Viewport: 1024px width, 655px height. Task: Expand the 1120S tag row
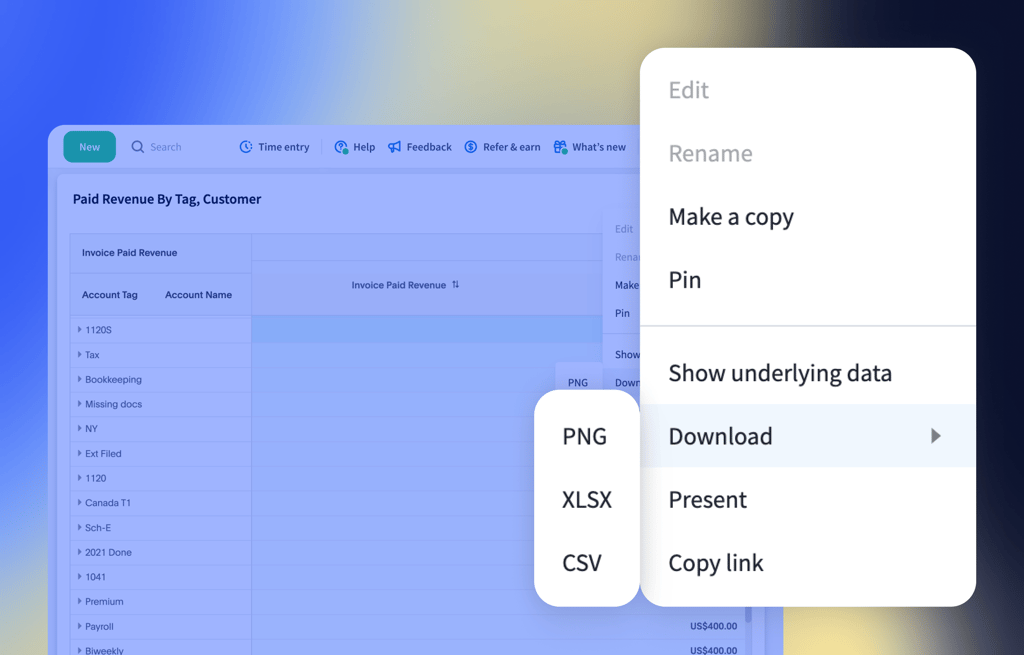80,330
